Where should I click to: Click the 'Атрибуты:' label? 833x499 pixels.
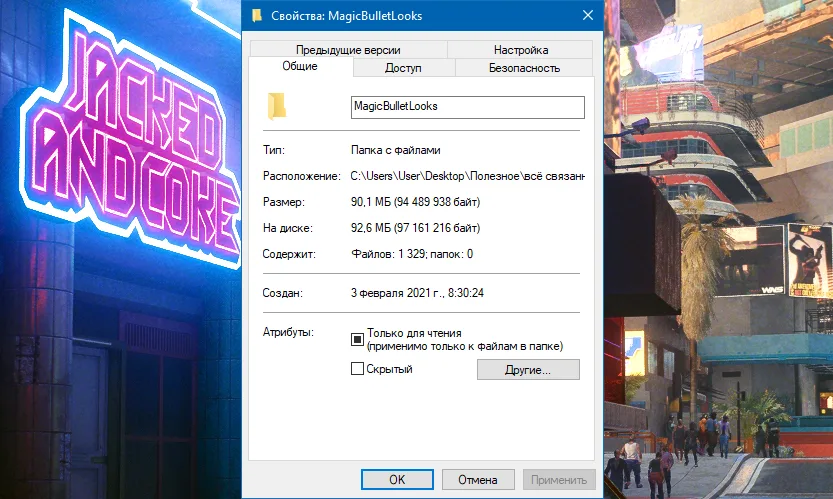pyautogui.click(x=288, y=332)
